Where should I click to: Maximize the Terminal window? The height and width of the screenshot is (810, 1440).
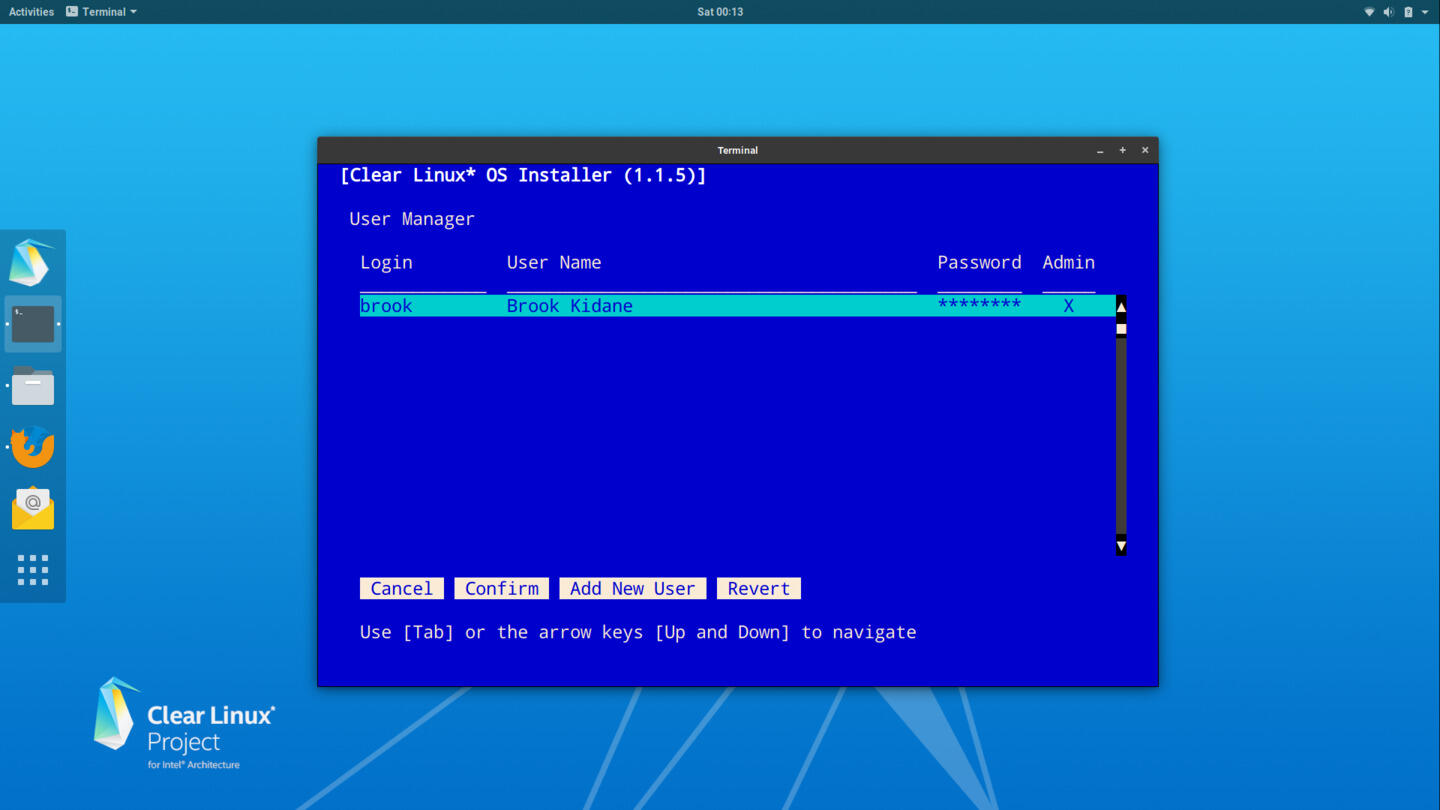point(1122,150)
